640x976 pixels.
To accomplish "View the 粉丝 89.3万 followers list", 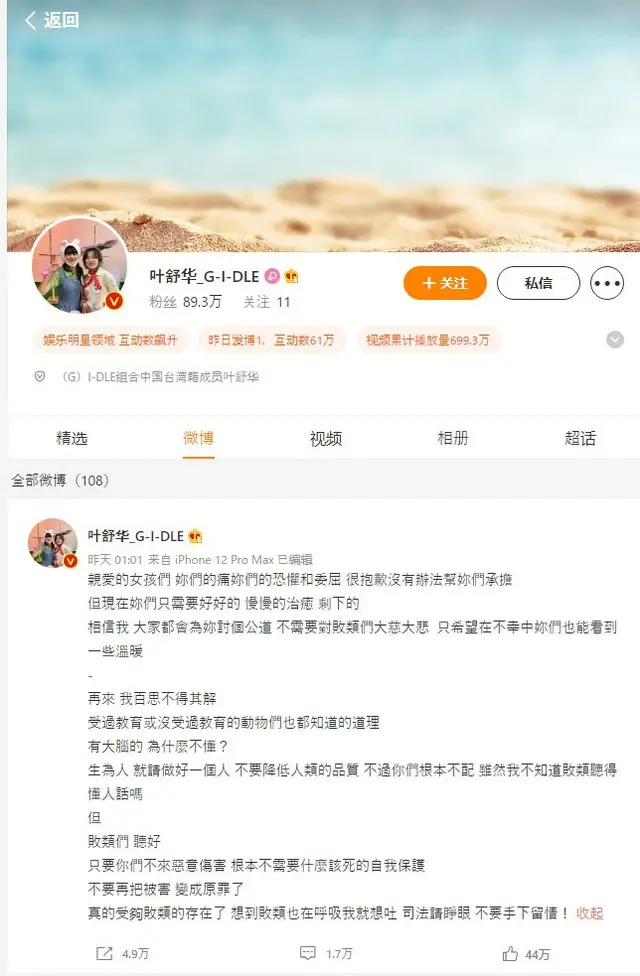I will coord(186,302).
